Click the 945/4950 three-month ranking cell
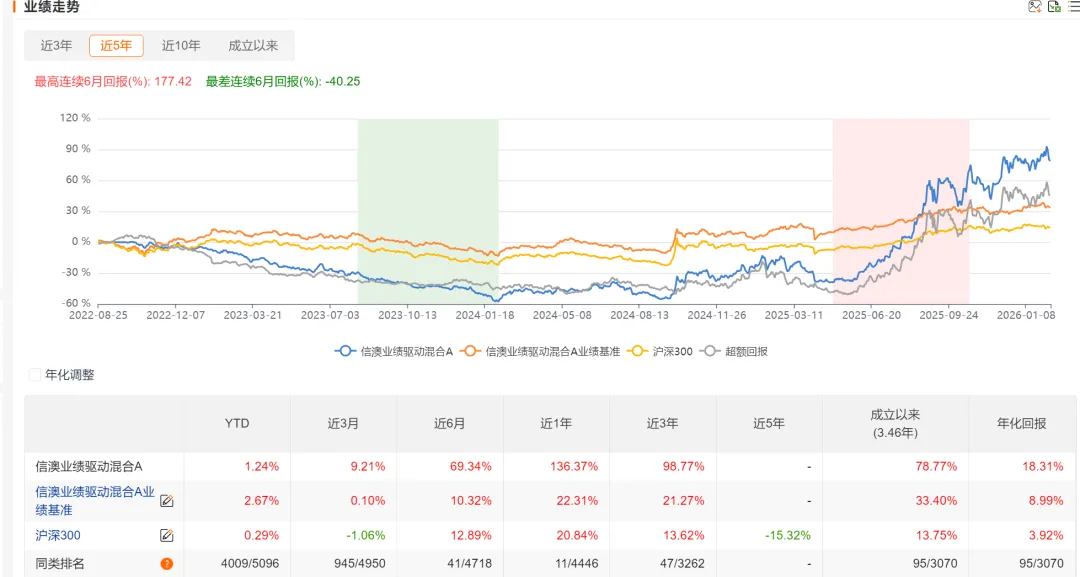This screenshot has width=1080, height=577. 360,564
